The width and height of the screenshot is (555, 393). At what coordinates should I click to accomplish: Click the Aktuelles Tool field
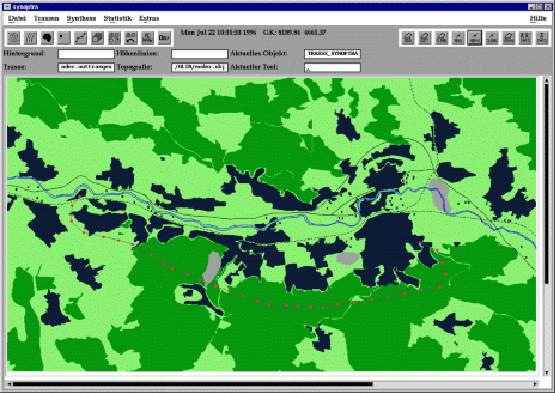click(x=332, y=67)
